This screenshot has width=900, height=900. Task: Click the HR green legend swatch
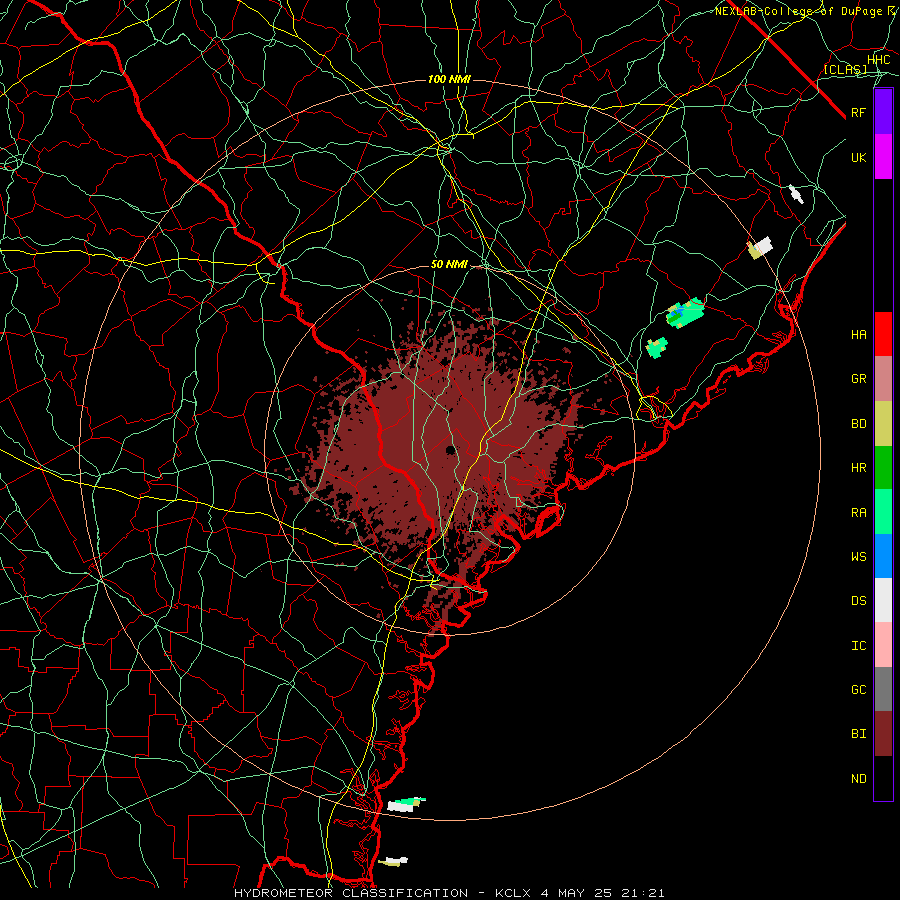point(883,467)
